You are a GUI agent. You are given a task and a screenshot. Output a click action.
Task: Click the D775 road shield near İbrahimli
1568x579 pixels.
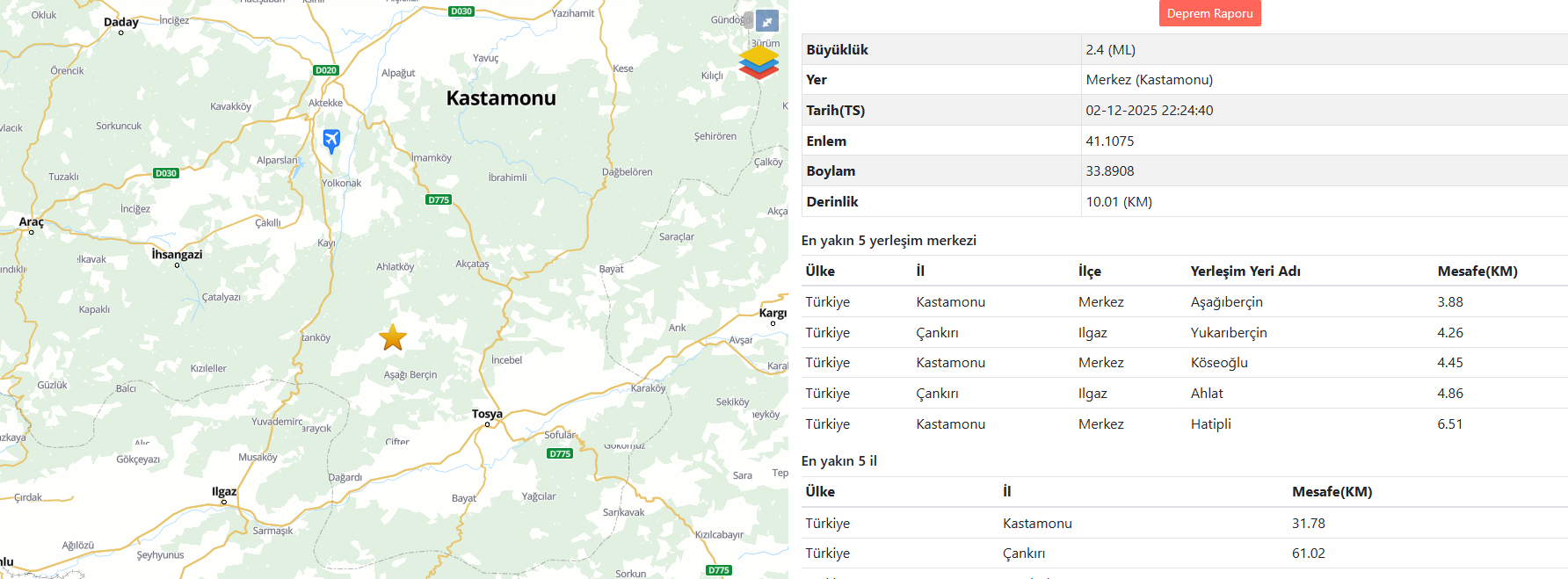[439, 199]
